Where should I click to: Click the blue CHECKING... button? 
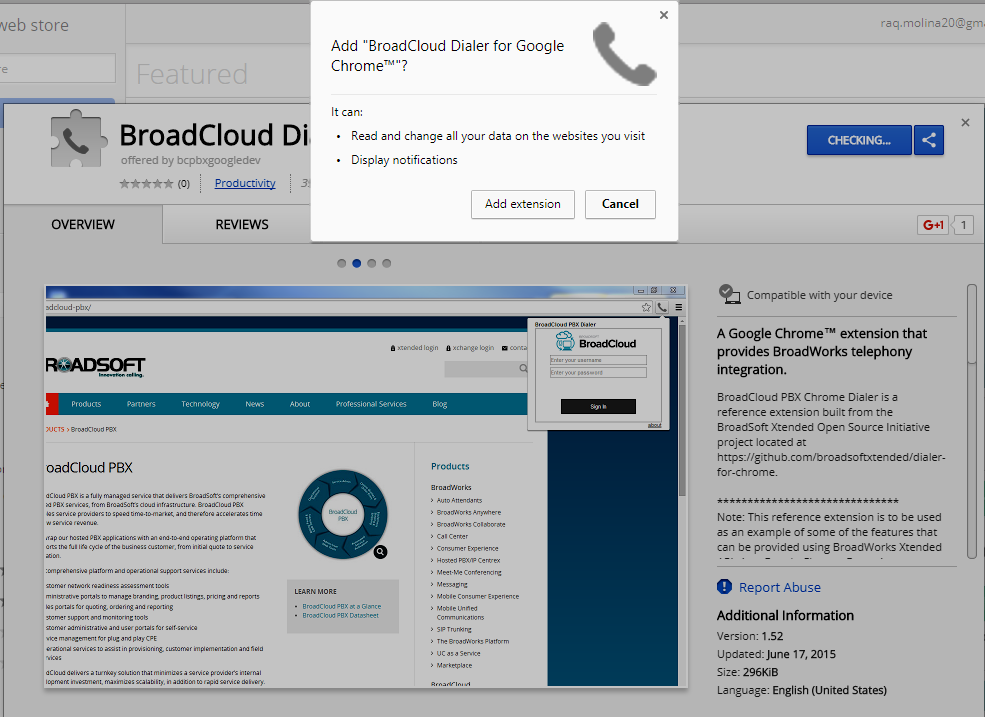point(859,140)
